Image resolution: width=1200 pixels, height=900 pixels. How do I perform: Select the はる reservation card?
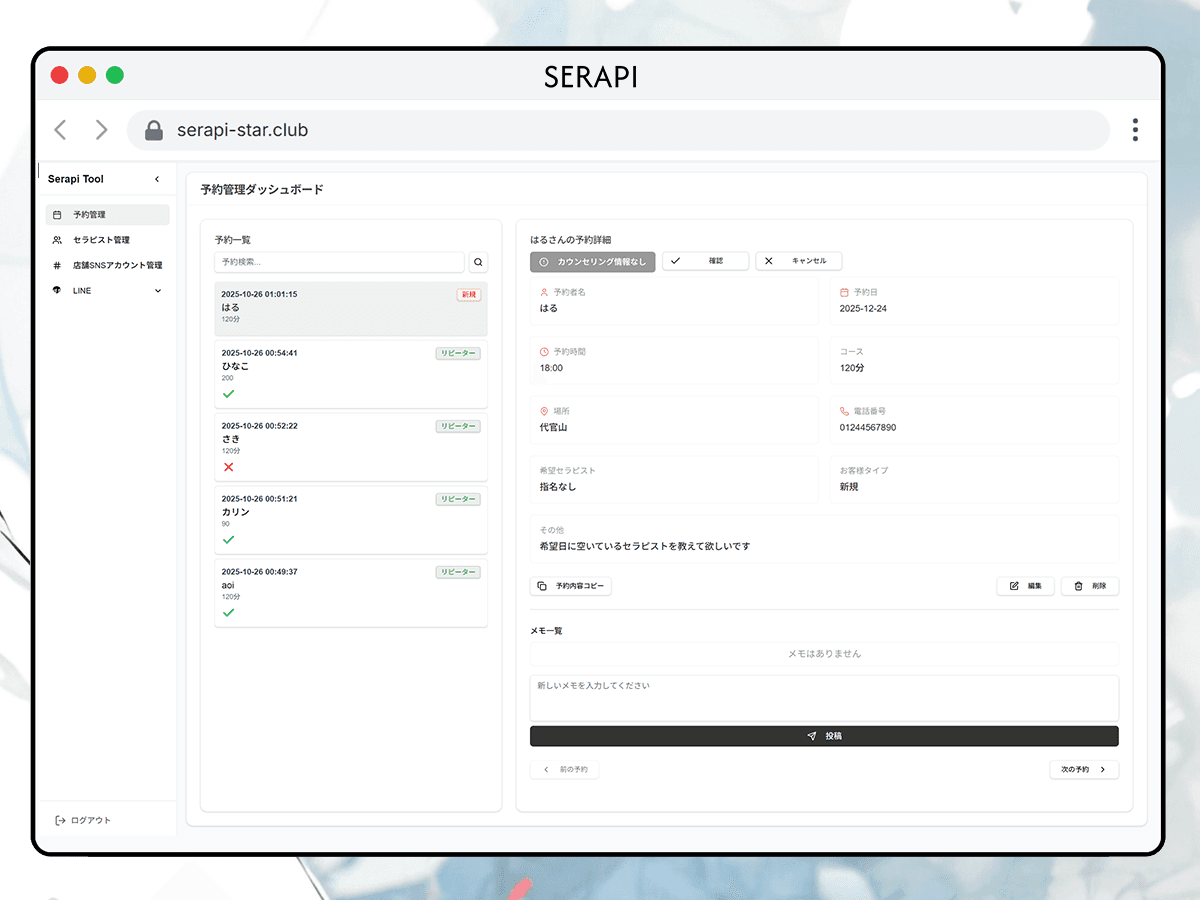pyautogui.click(x=351, y=308)
